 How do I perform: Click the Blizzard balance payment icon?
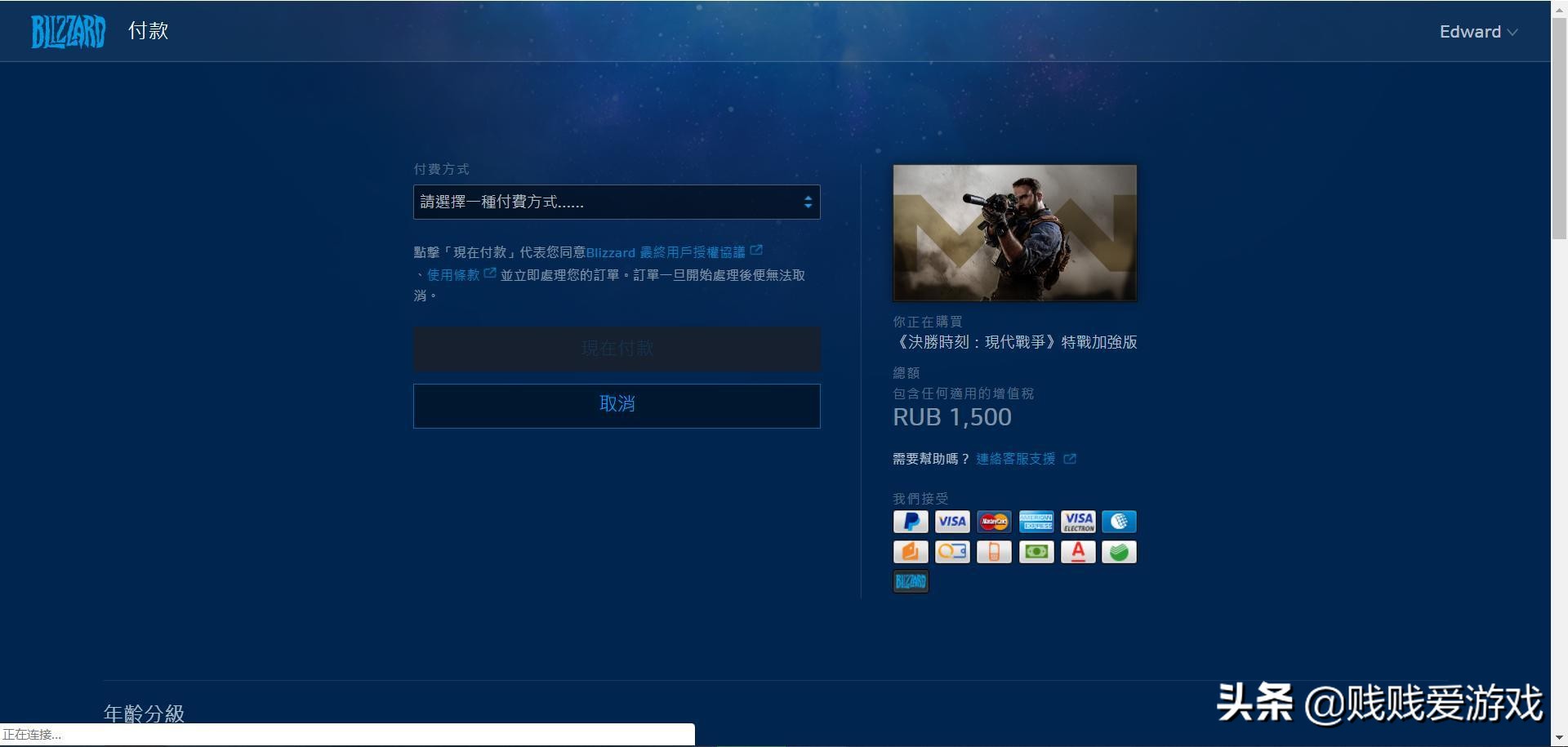coord(911,581)
